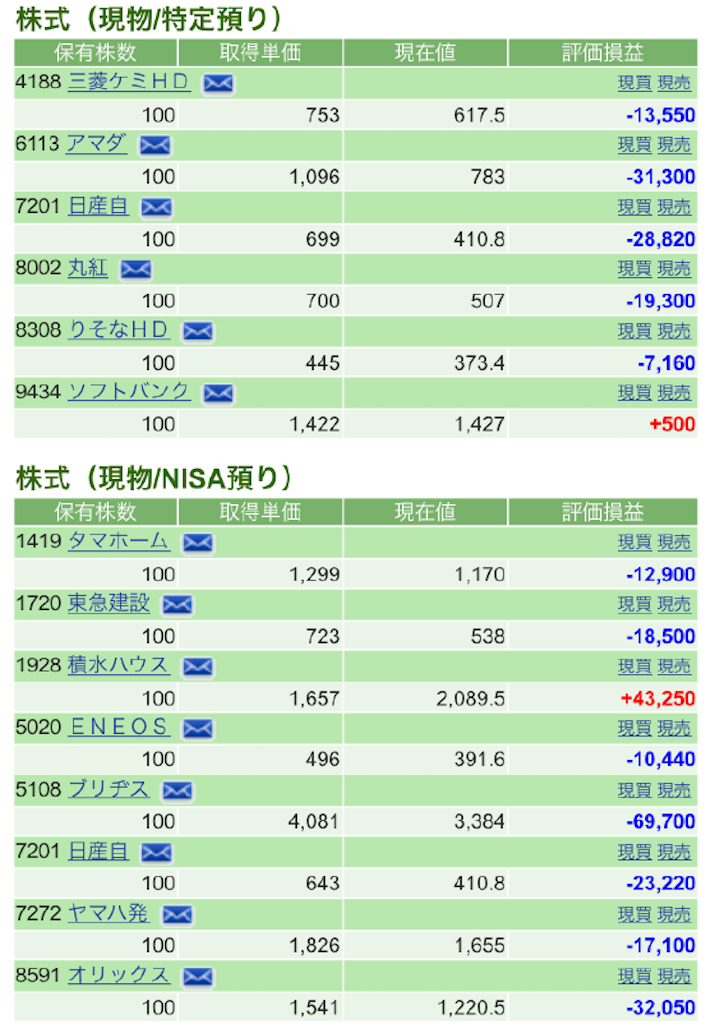Click mail icon beside オリックス
The width and height of the screenshot is (707, 1024).
(198, 976)
